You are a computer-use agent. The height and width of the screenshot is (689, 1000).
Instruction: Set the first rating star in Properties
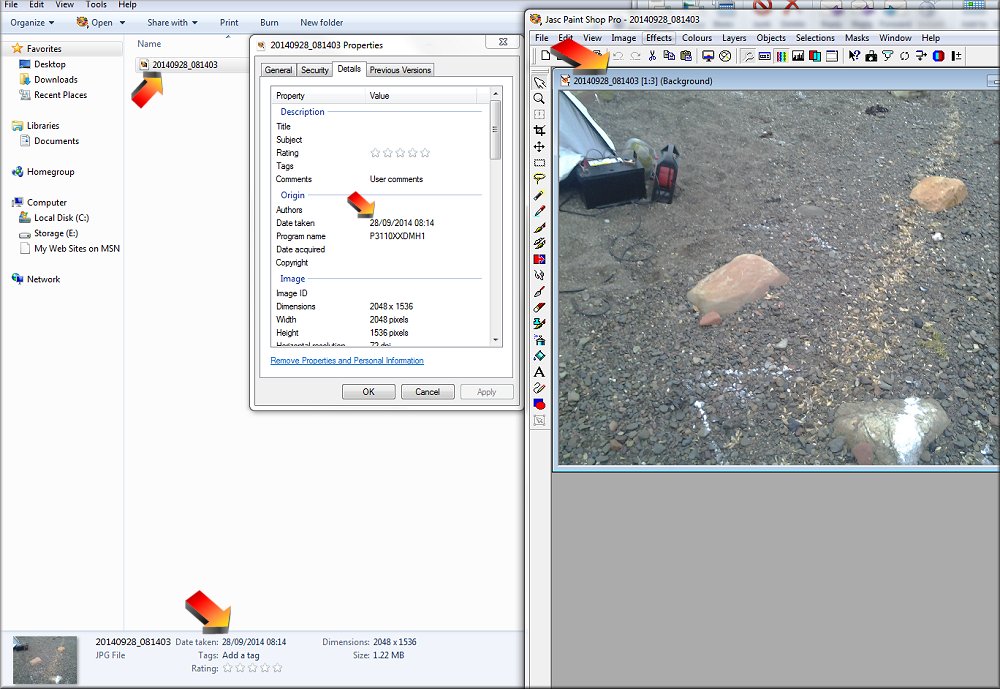pyautogui.click(x=376, y=153)
